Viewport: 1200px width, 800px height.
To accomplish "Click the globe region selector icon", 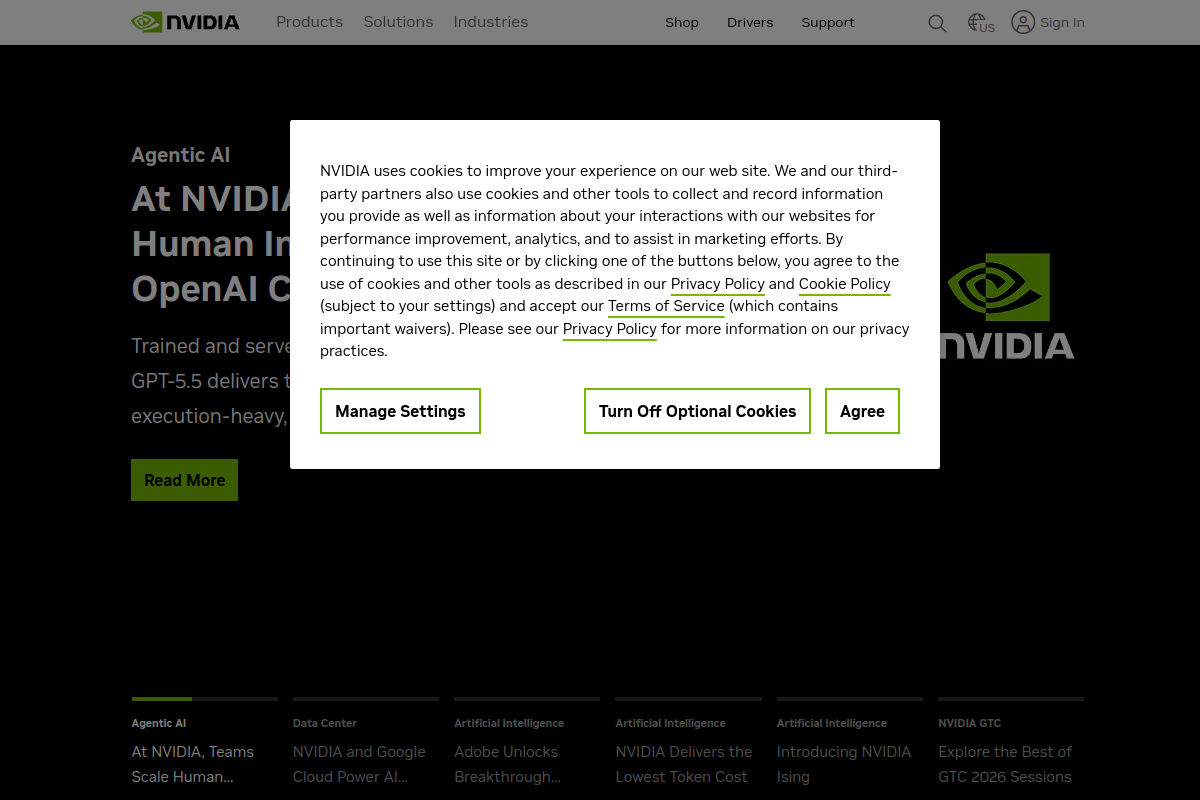I will (x=980, y=23).
